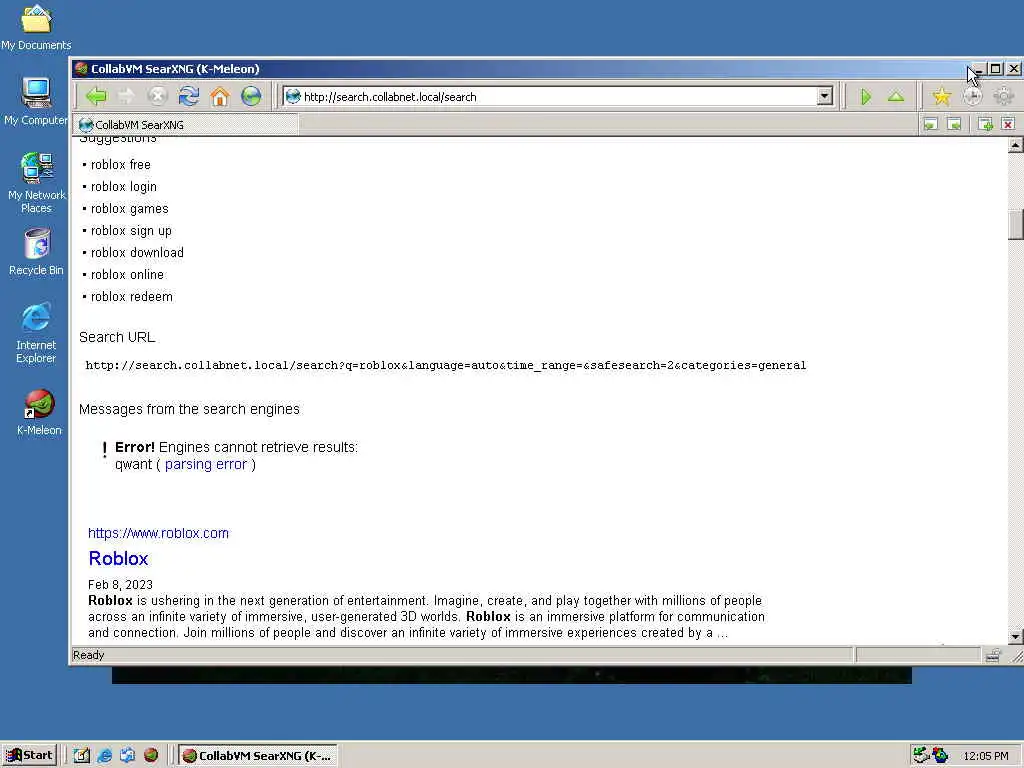
Task: Click the 12:05 PM taskbar clock
Action: coord(985,756)
